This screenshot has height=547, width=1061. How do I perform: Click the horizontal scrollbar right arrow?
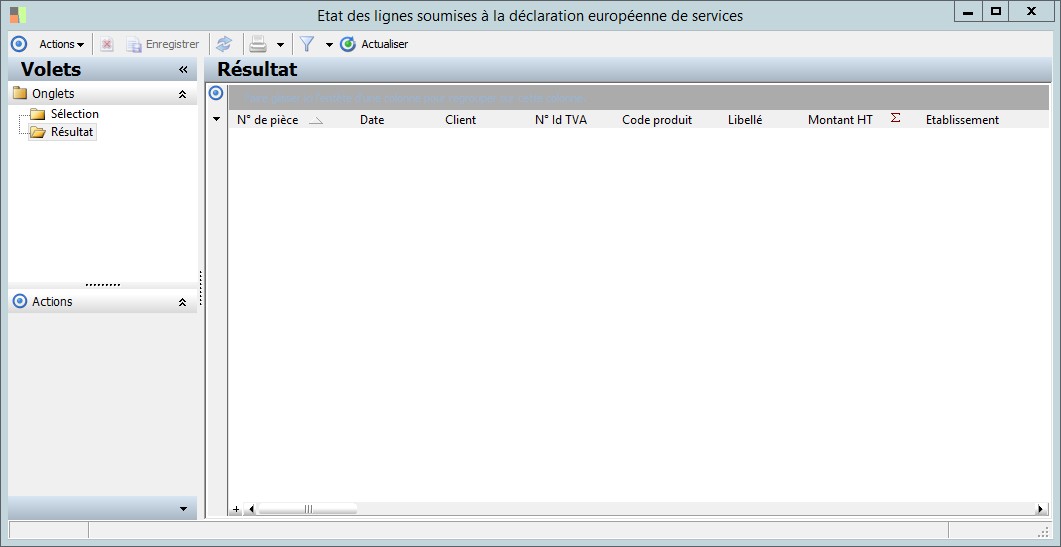coord(1040,509)
